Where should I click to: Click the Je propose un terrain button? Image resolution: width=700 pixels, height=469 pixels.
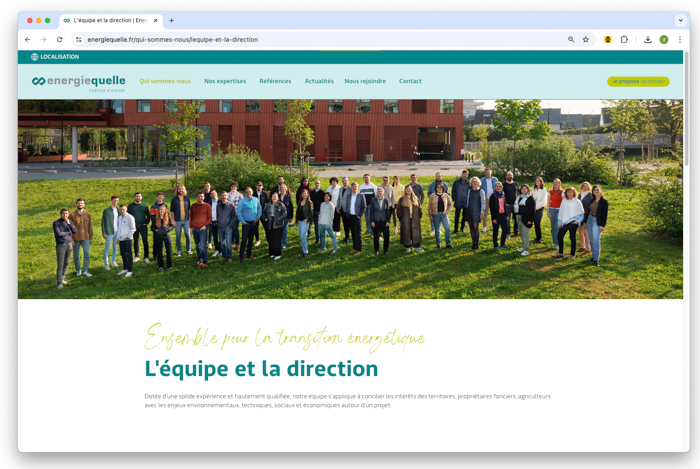point(638,81)
